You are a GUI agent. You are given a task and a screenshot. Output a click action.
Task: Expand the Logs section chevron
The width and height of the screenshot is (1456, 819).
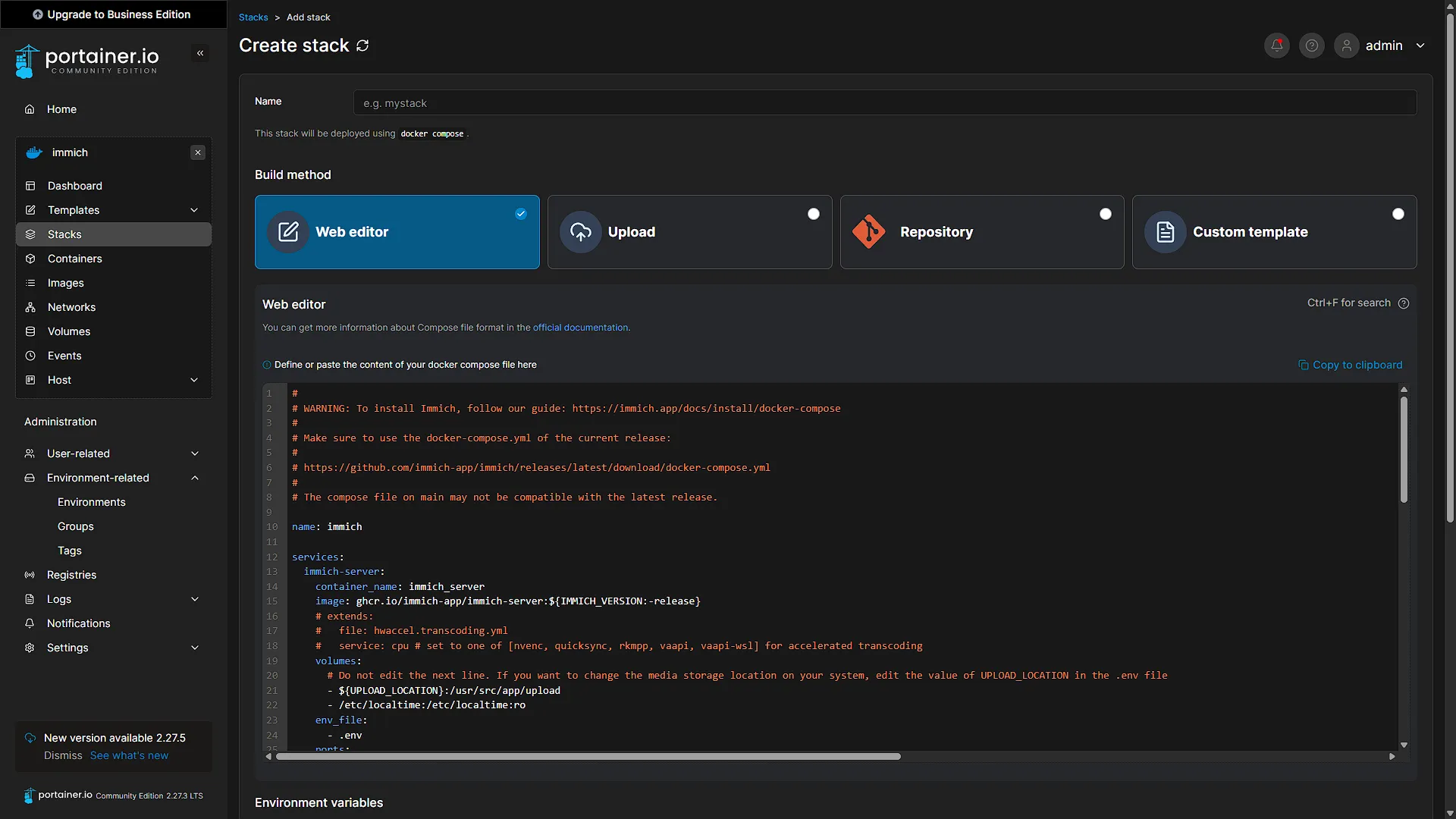pos(195,599)
